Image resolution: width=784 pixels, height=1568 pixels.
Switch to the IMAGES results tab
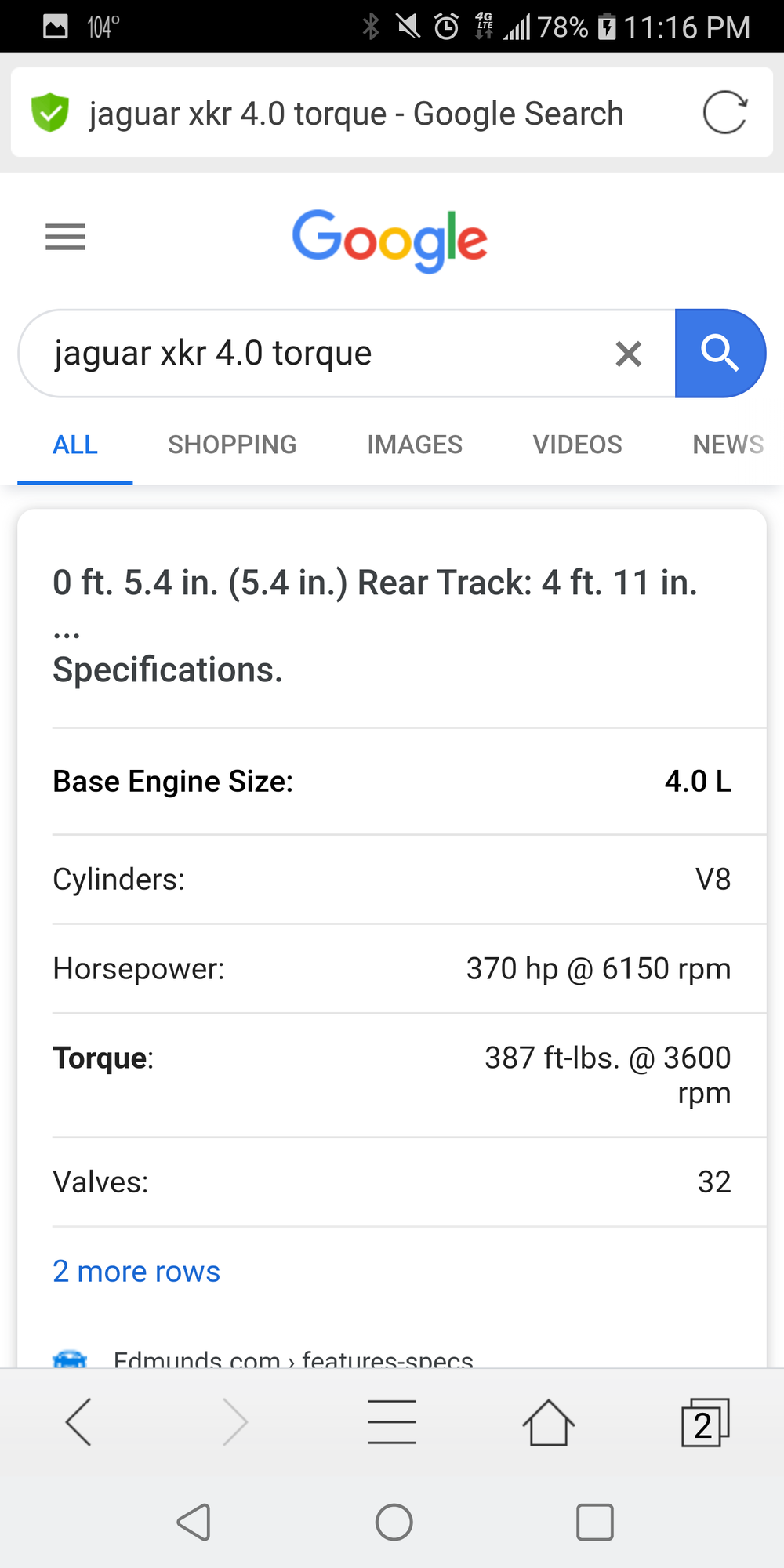pos(415,445)
